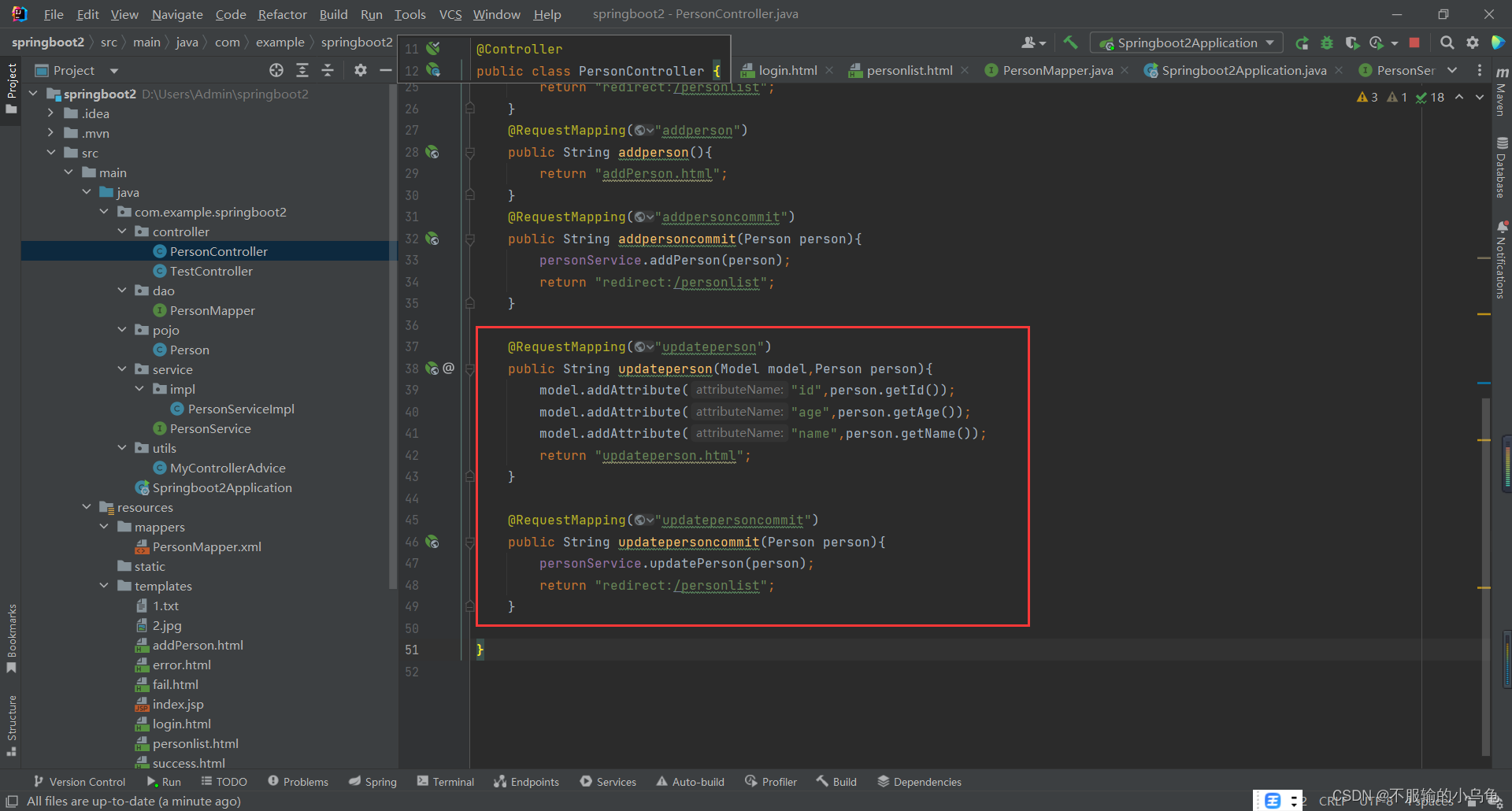Rerun Springboot2Application with the green rerun icon
The image size is (1512, 811).
pyautogui.click(x=1303, y=43)
